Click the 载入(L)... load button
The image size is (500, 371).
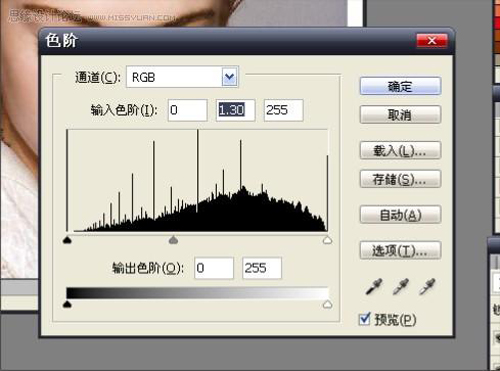[400, 151]
